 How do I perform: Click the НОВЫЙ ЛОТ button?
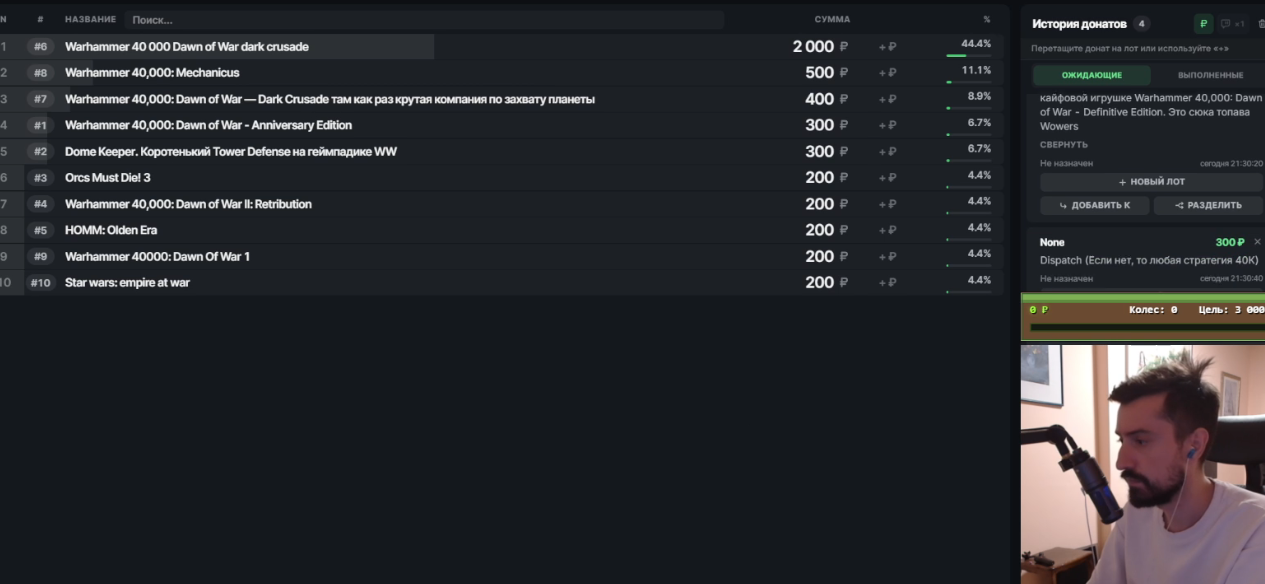click(1151, 182)
